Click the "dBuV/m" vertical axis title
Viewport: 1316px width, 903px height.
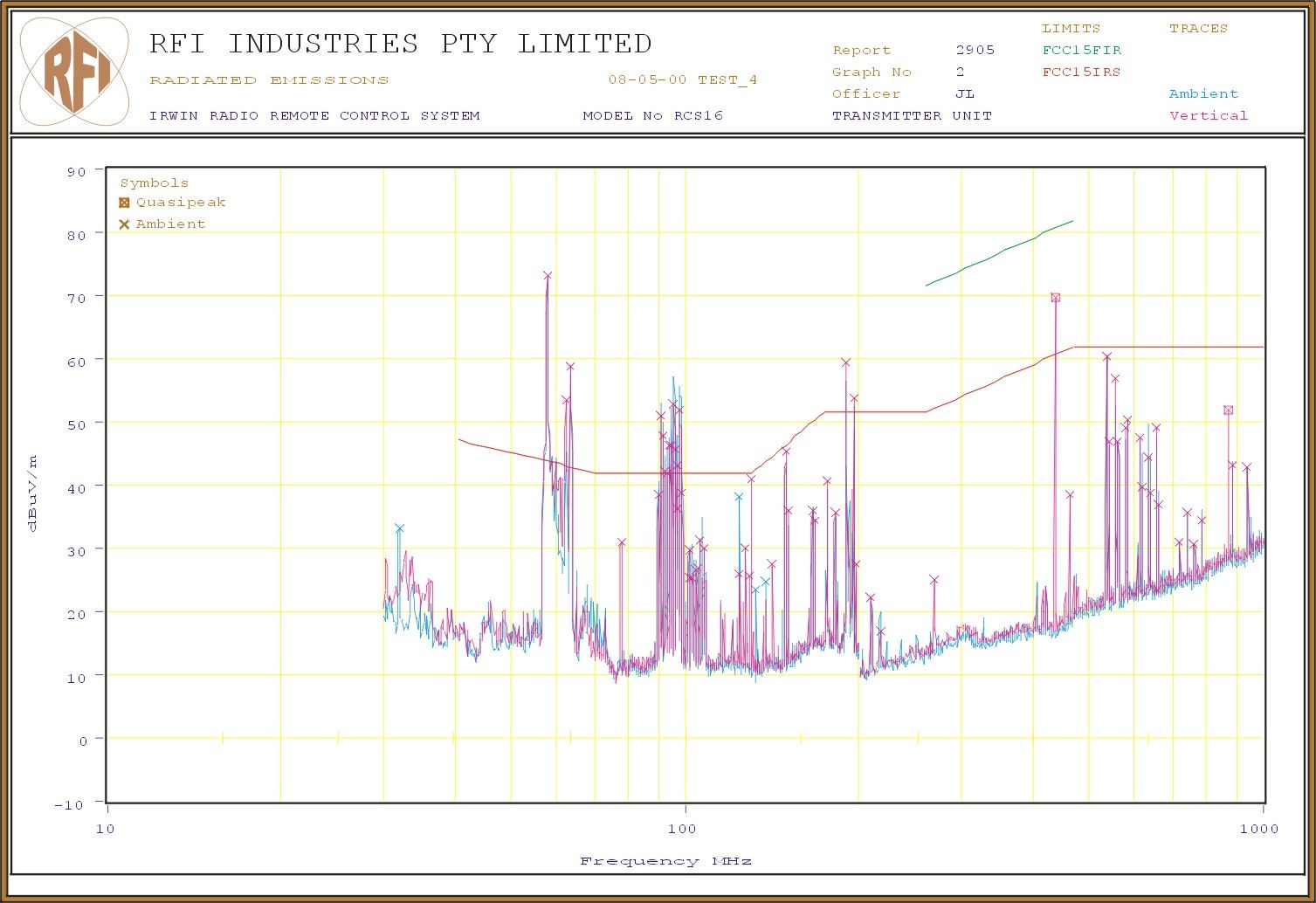(x=32, y=493)
